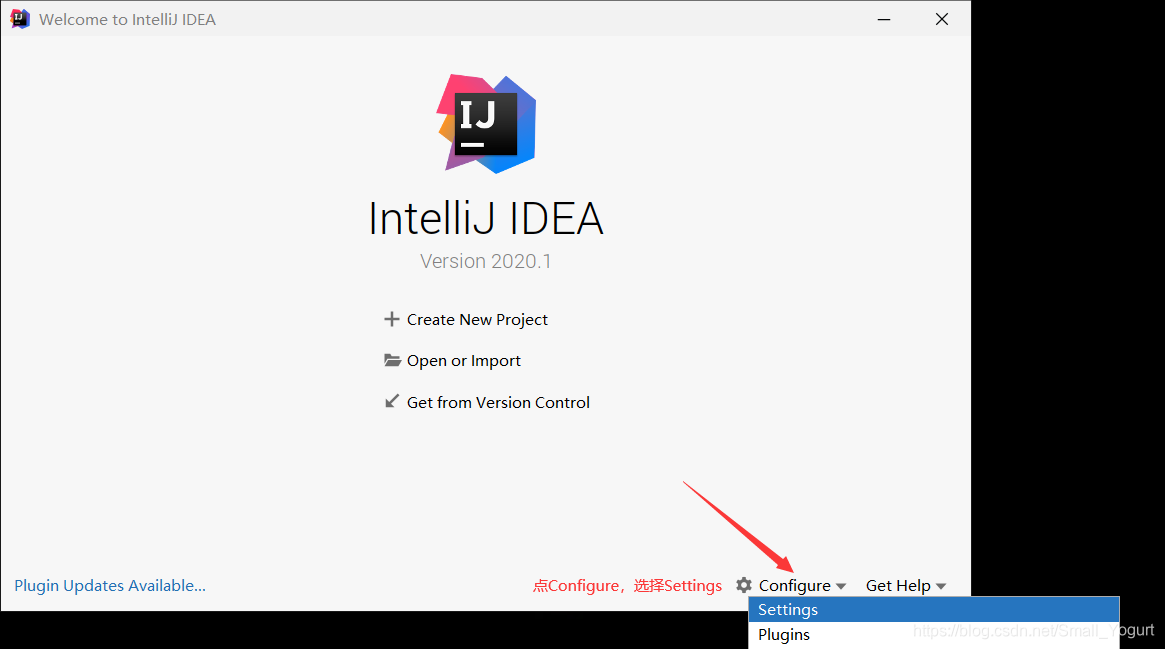The width and height of the screenshot is (1165, 649).
Task: Click the Version 2020.1 text
Action: [x=485, y=261]
